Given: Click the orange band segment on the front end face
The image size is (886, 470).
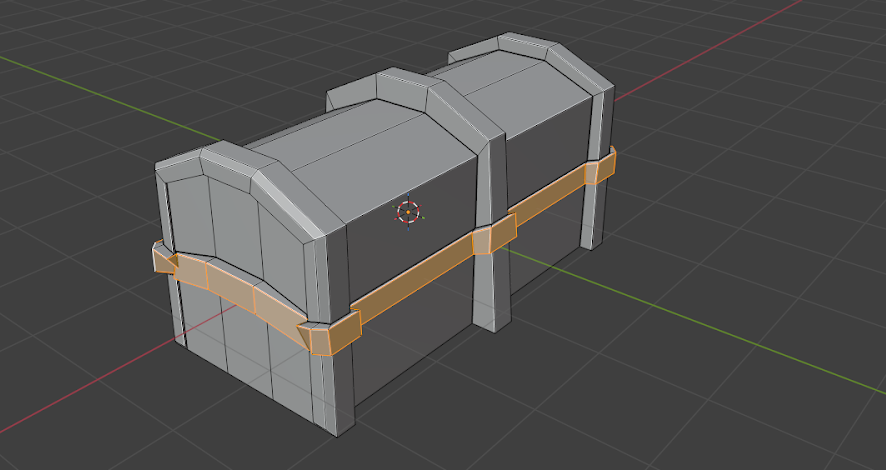Looking at the screenshot, I should (230, 288).
